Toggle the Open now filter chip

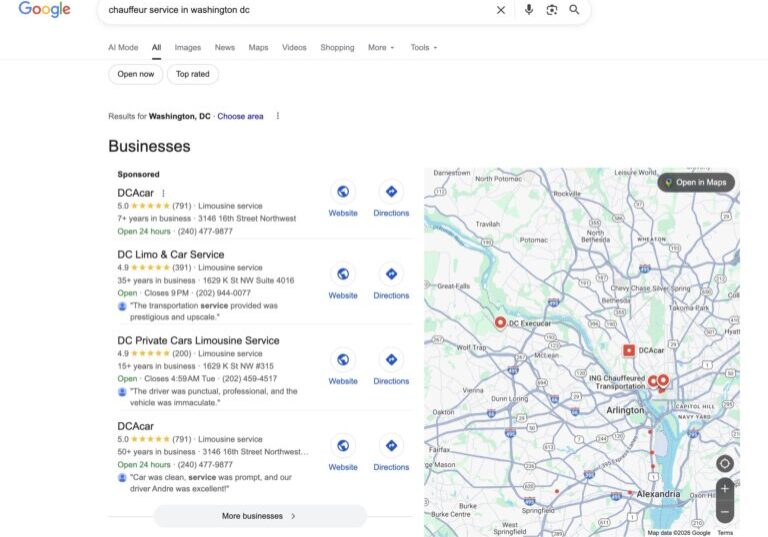click(136, 74)
